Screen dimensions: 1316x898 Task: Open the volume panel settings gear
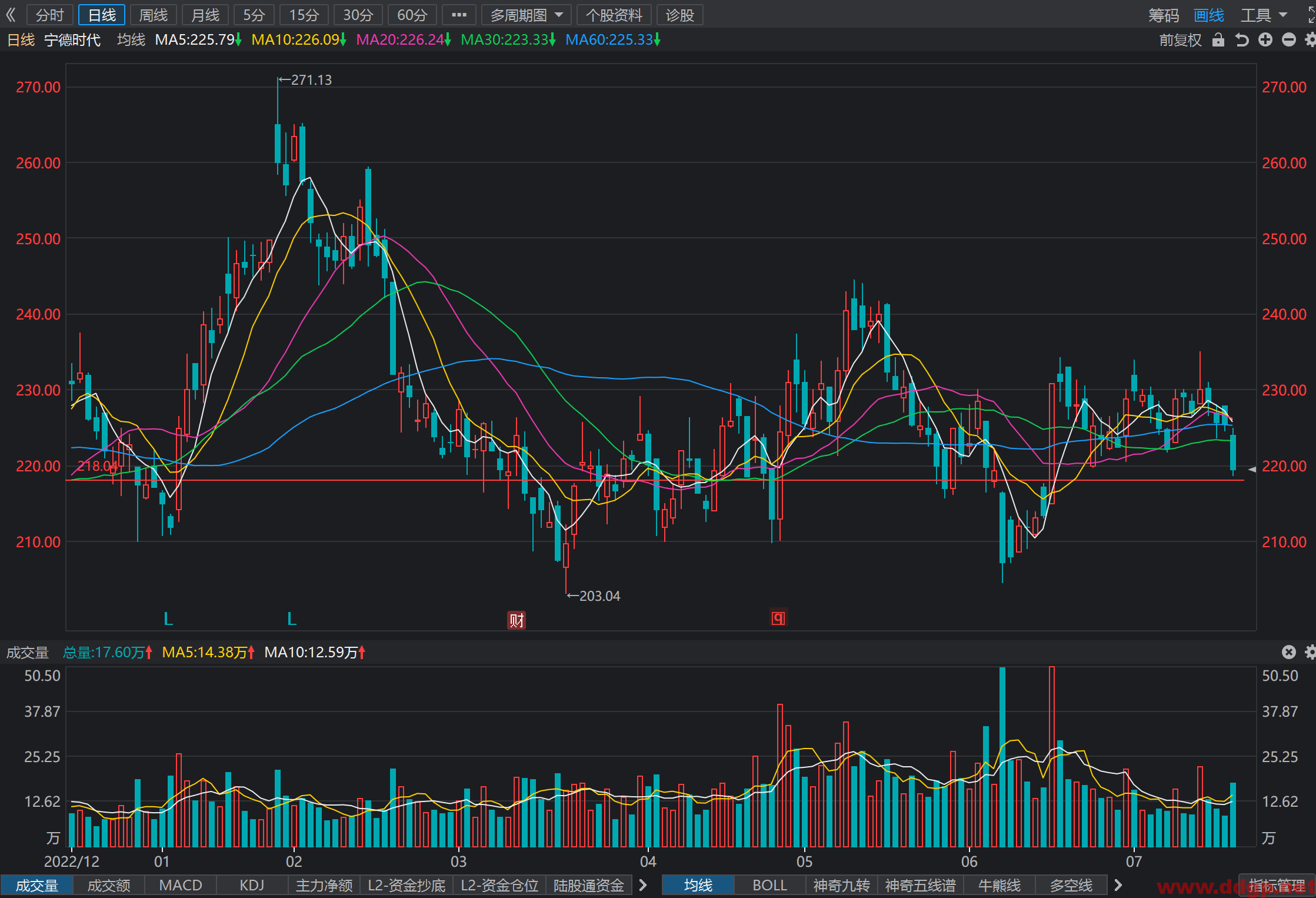coord(1311,652)
